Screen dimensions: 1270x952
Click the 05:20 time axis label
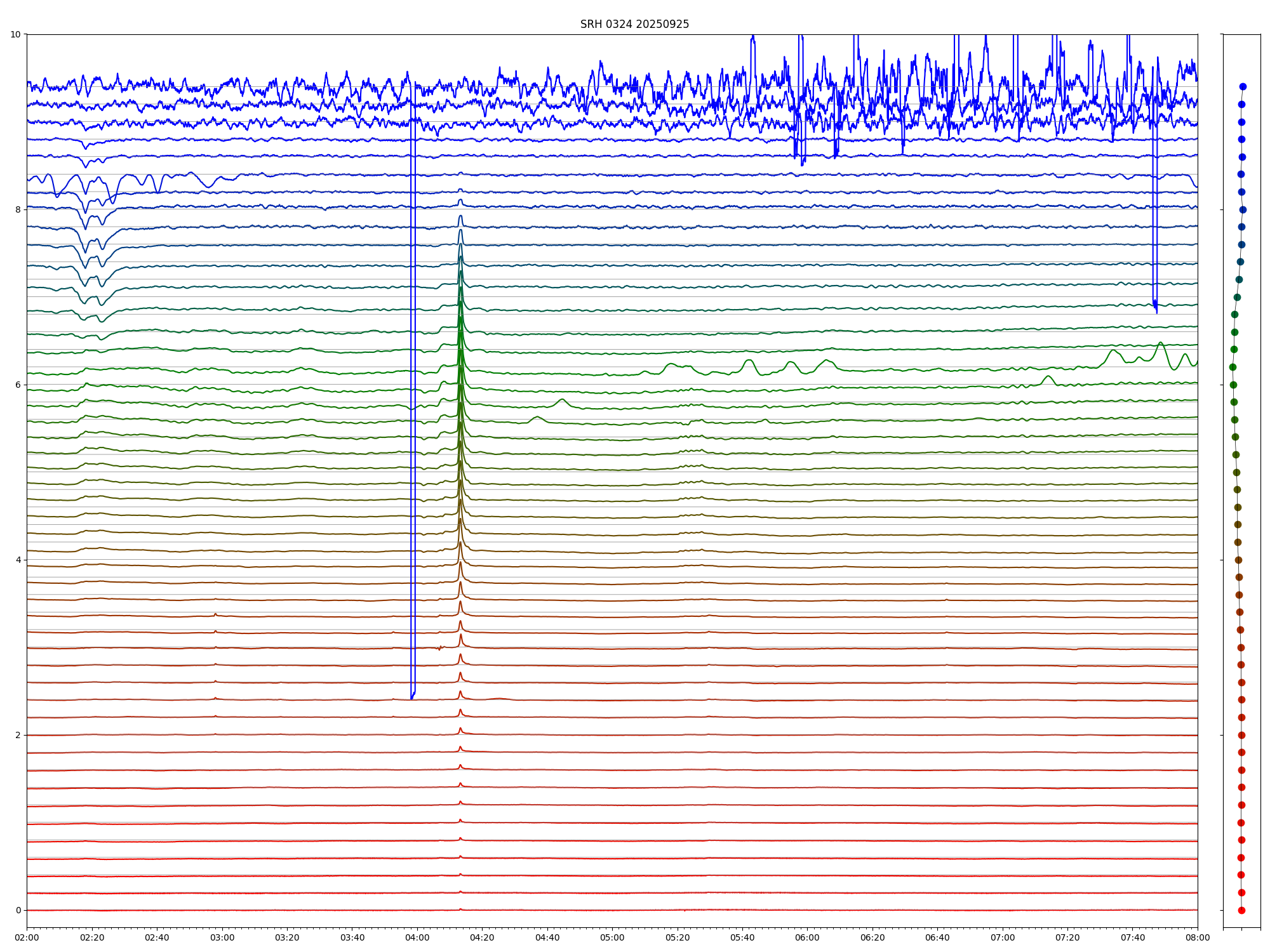(678, 937)
